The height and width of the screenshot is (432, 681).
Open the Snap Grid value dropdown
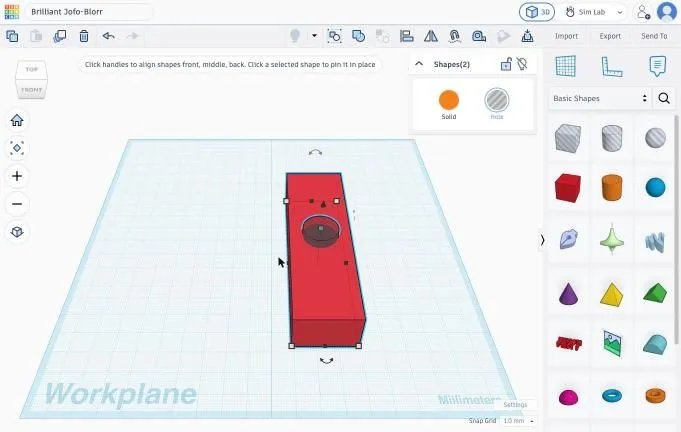pos(519,421)
